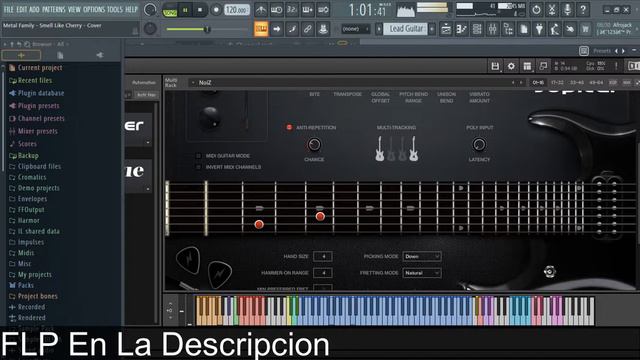Viewport: 640px width, 360px height.
Task: Open the FILE menu
Action: [x=8, y=9]
